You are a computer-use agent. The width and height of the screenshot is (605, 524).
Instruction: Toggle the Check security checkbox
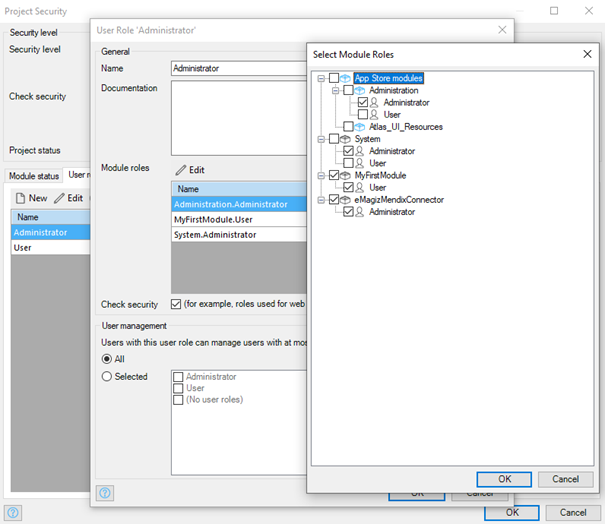coord(176,304)
